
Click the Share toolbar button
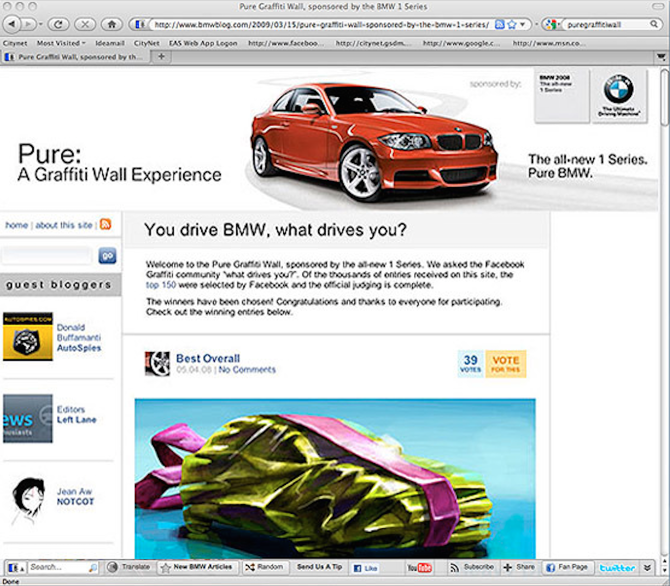coord(519,567)
